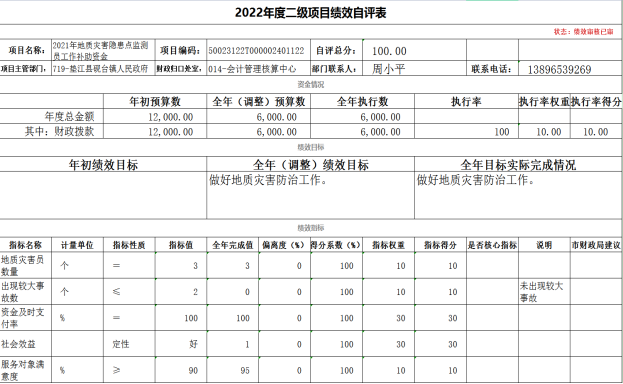Click the self-evaluation score 100.00 cell
623x384 pixels.
tap(414, 50)
